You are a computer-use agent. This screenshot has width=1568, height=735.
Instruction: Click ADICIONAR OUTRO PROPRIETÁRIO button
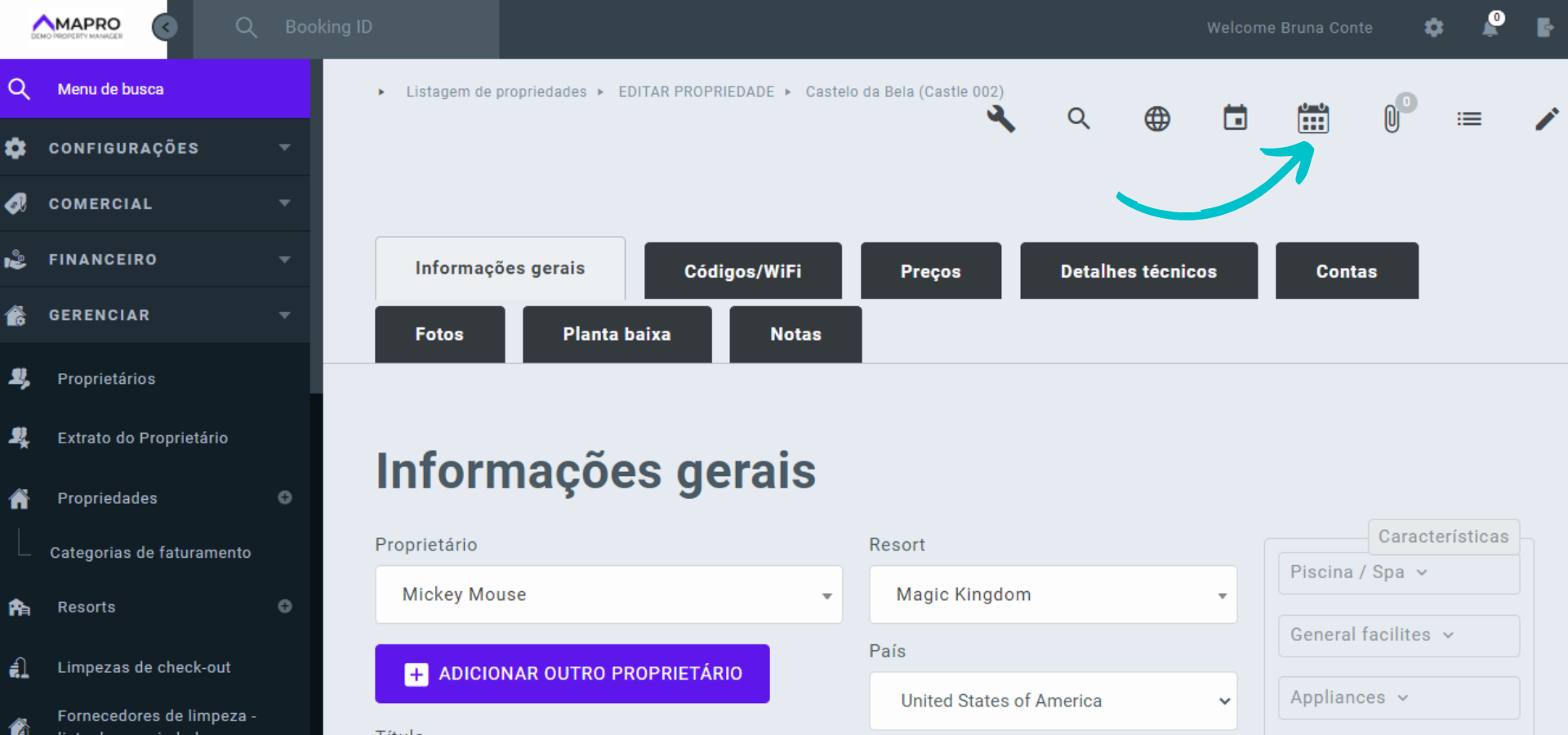click(572, 674)
